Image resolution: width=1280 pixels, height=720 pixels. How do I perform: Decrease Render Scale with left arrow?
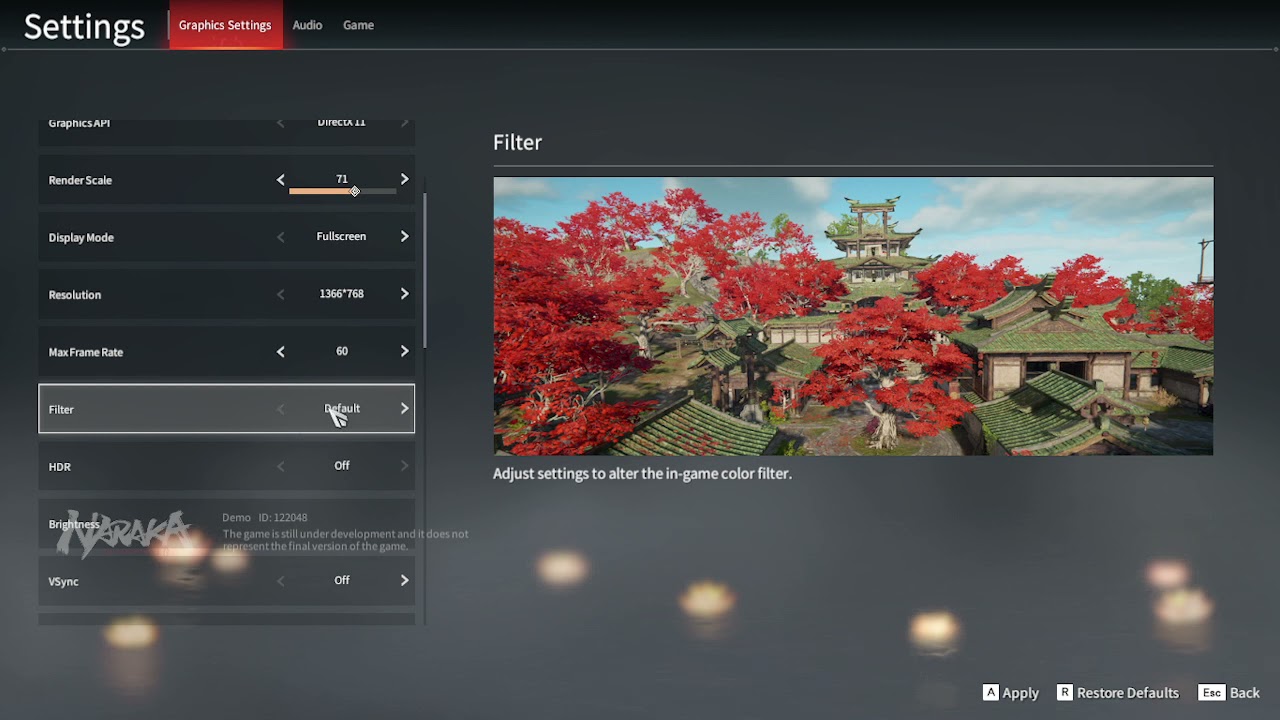(280, 180)
